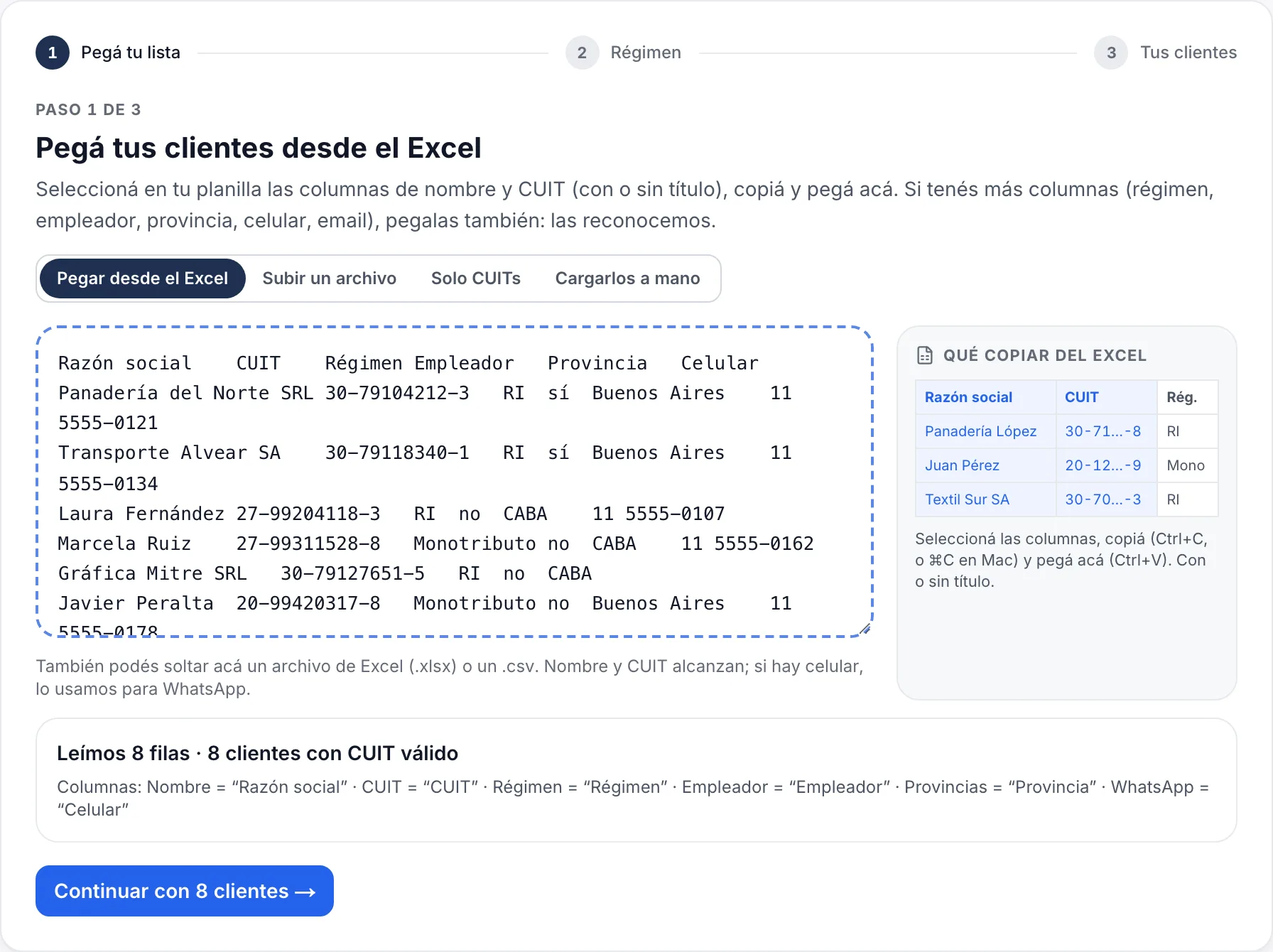This screenshot has width=1273, height=952.
Task: Click the Marcela Ruiz line in textarea
Action: [435, 543]
